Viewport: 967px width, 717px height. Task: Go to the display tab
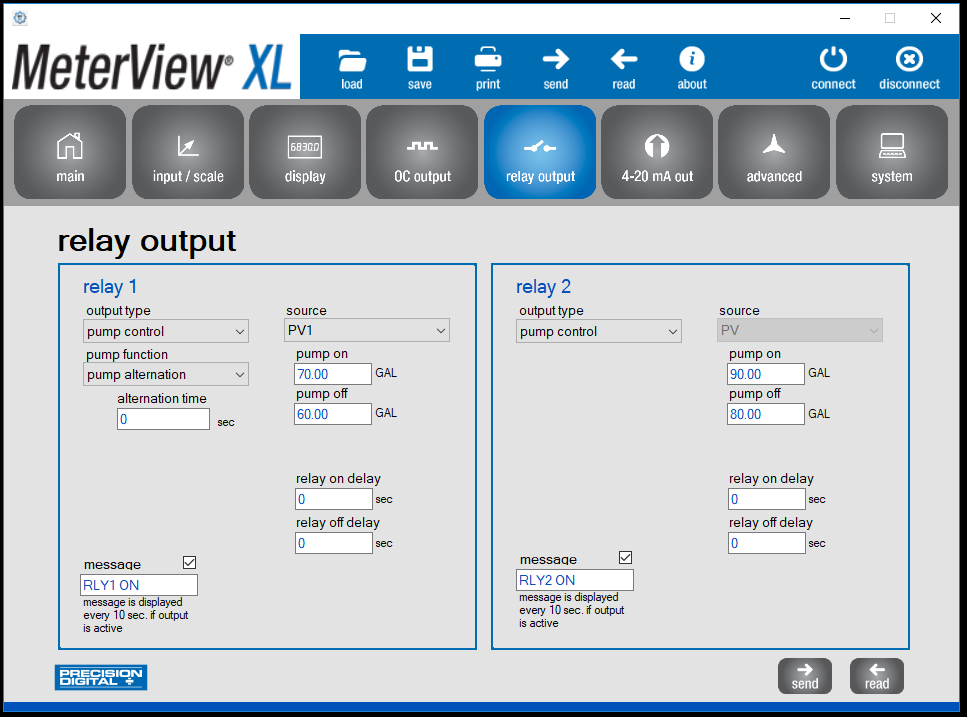click(x=305, y=152)
